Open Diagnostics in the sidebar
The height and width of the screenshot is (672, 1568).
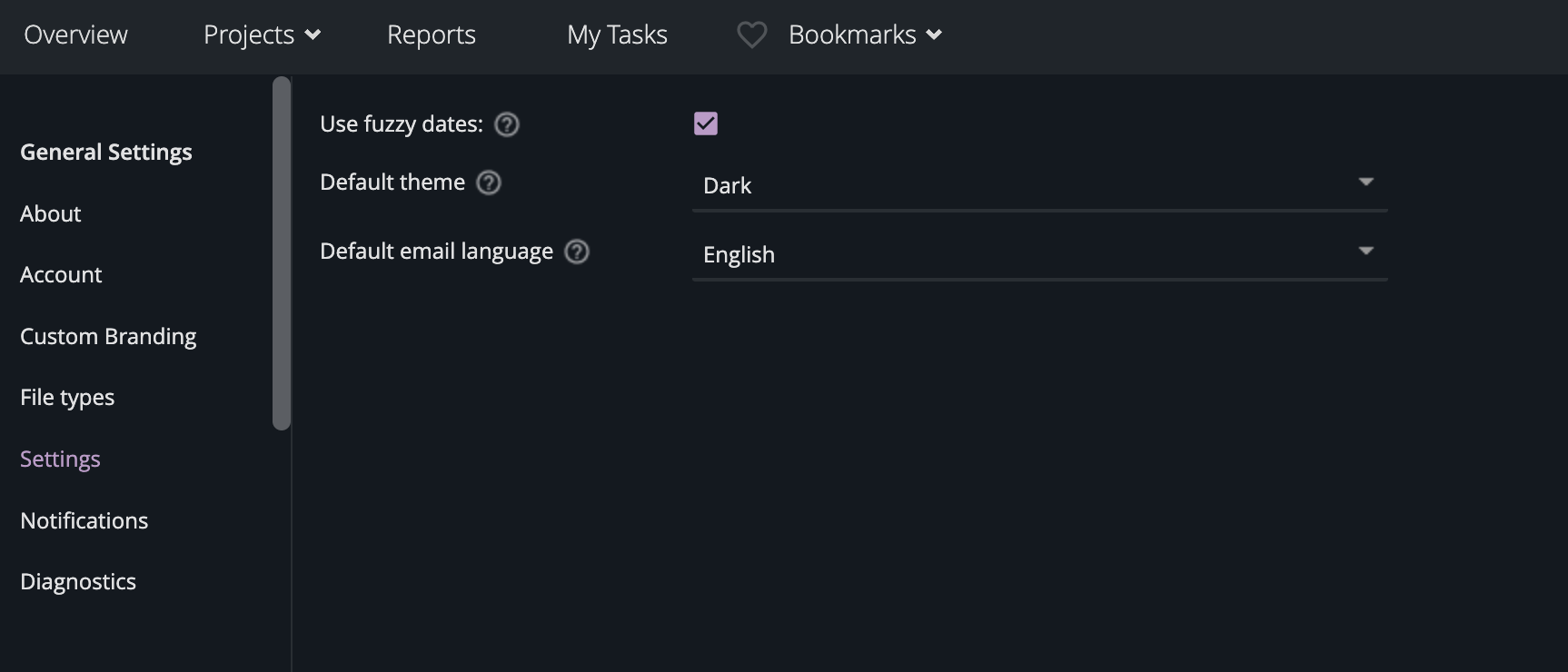point(78,582)
